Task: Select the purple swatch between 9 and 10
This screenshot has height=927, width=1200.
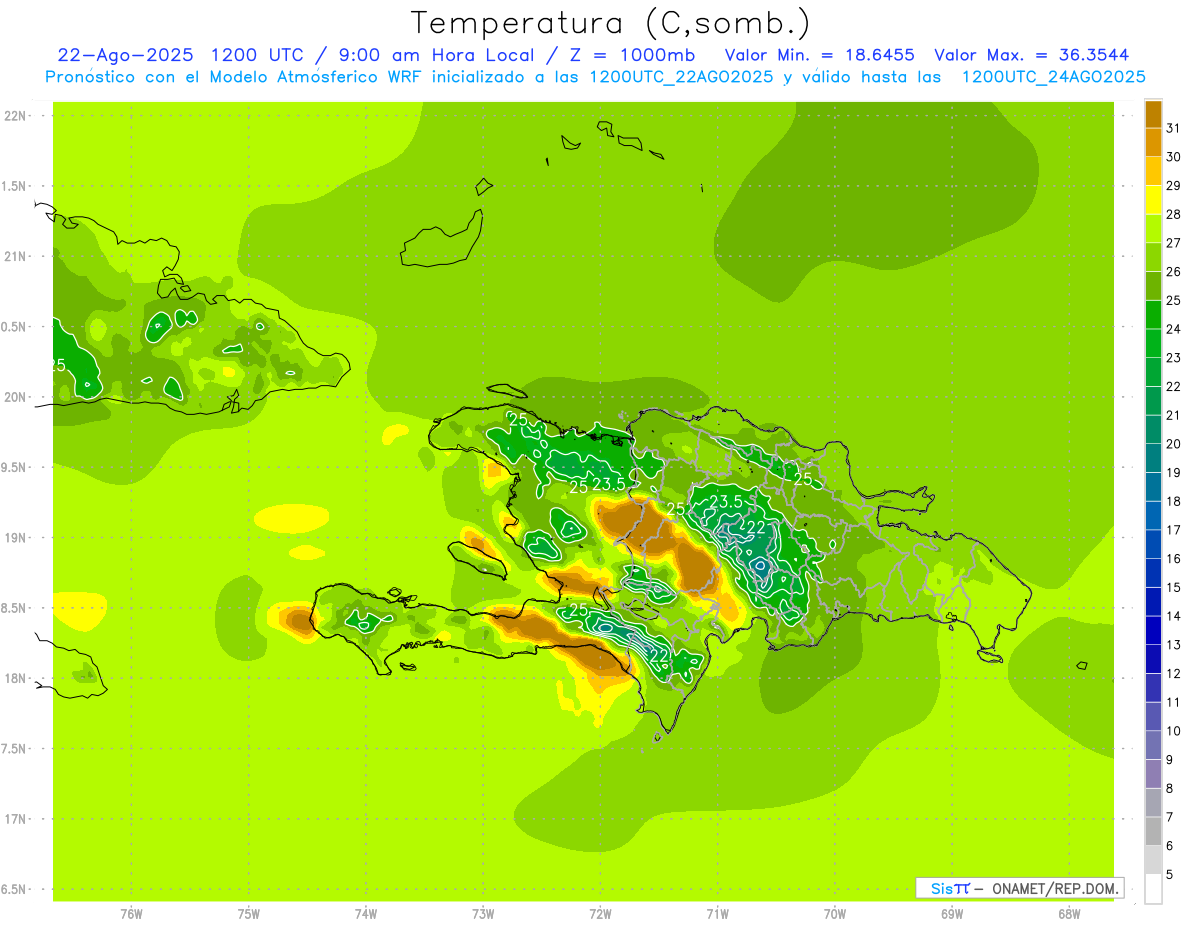Action: 1153,745
